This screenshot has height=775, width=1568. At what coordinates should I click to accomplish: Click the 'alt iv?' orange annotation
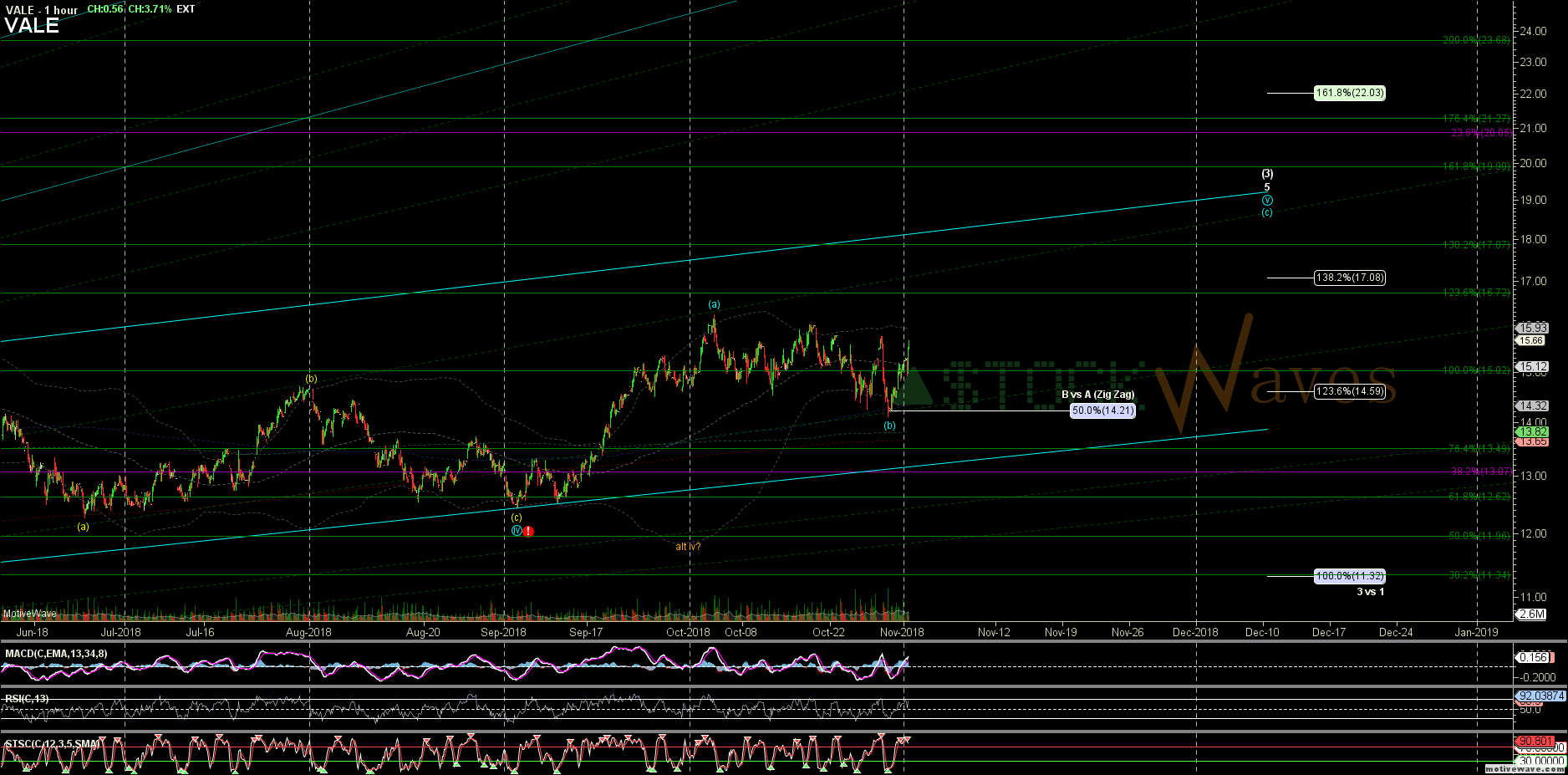pyautogui.click(x=688, y=547)
